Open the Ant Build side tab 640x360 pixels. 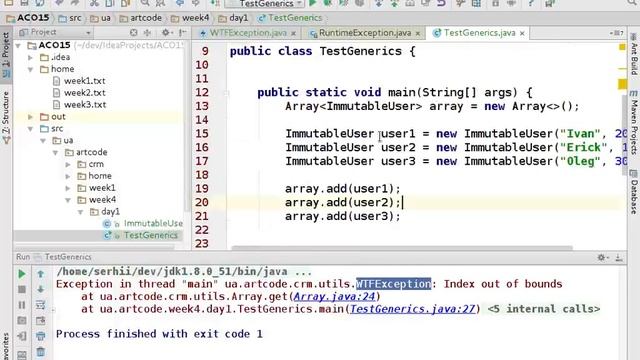point(633,54)
